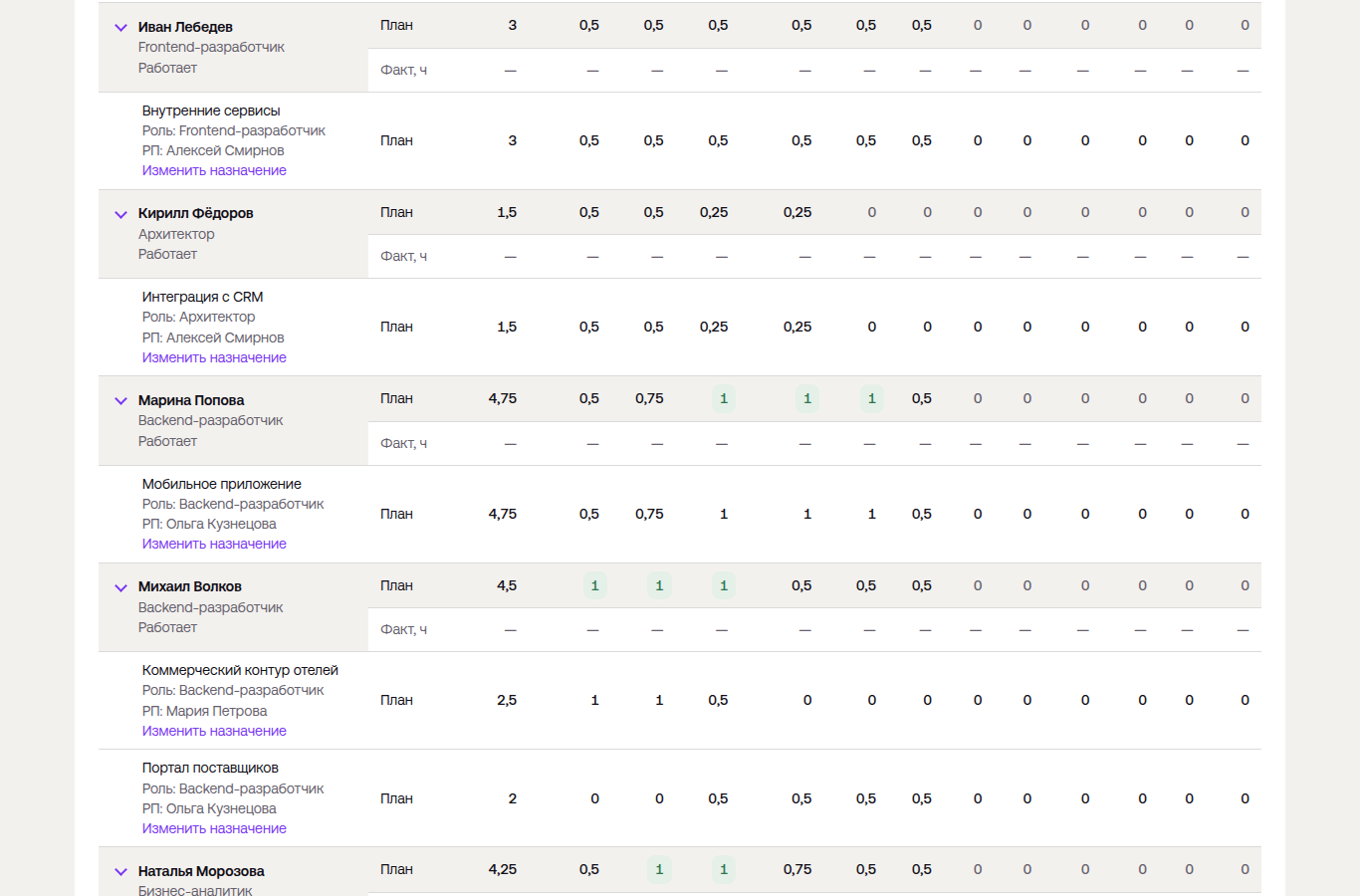This screenshot has height=896, width=1360.
Task: Click plan total 4,75 in Марина Попова row
Action: (x=503, y=398)
